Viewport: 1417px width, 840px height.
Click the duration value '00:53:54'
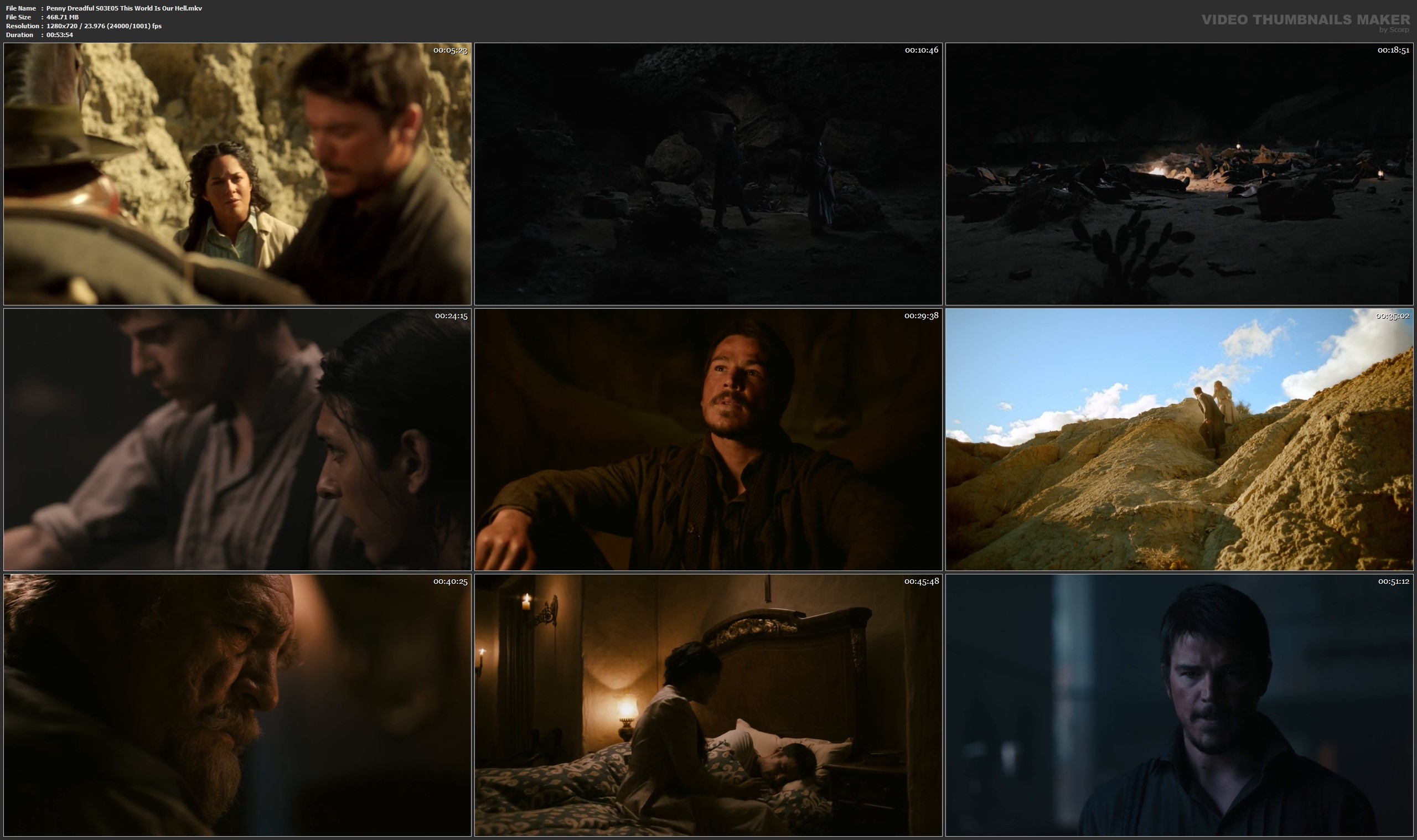point(59,35)
